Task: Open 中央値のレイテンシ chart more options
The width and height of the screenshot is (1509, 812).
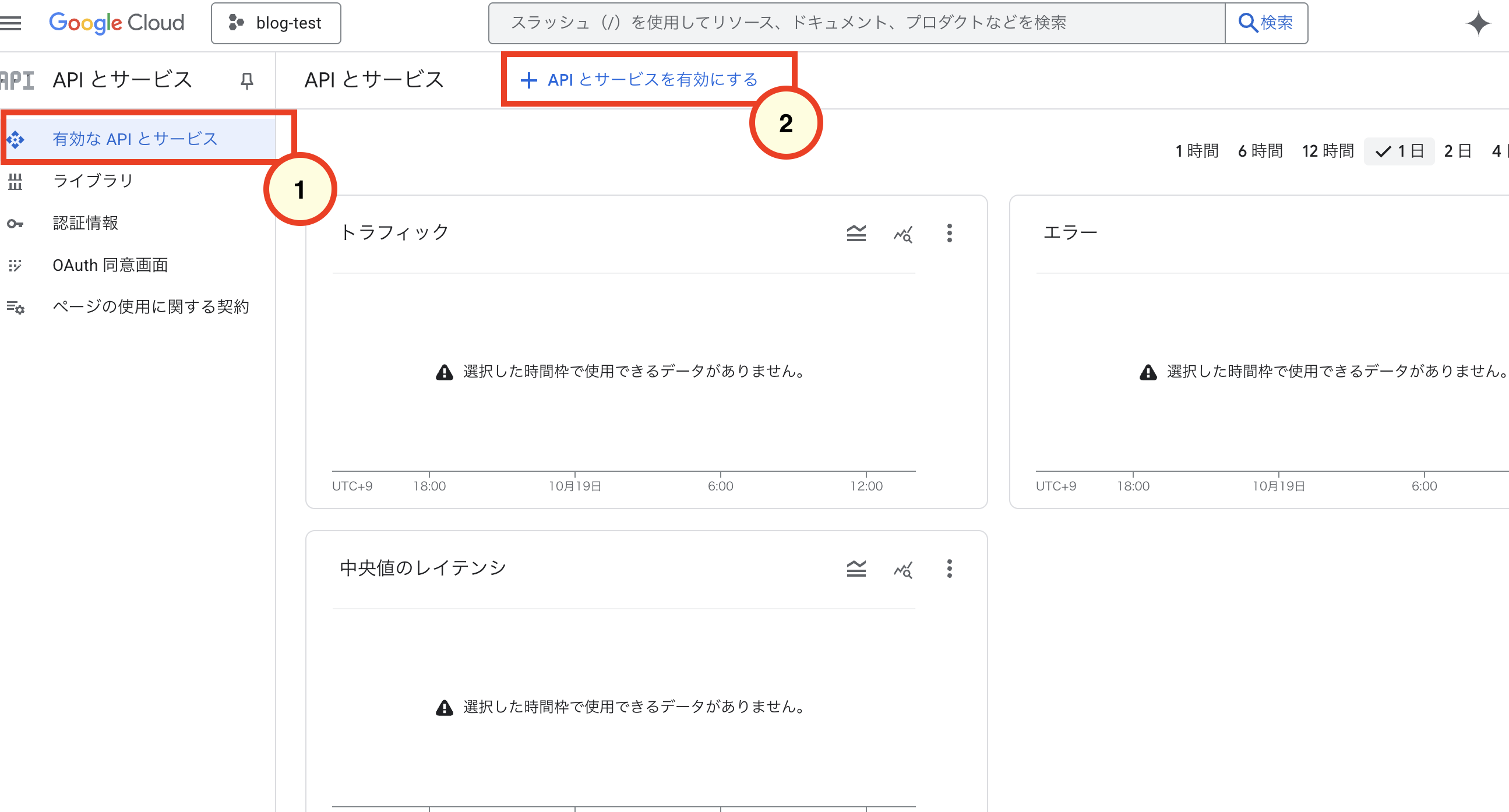Action: (x=949, y=569)
